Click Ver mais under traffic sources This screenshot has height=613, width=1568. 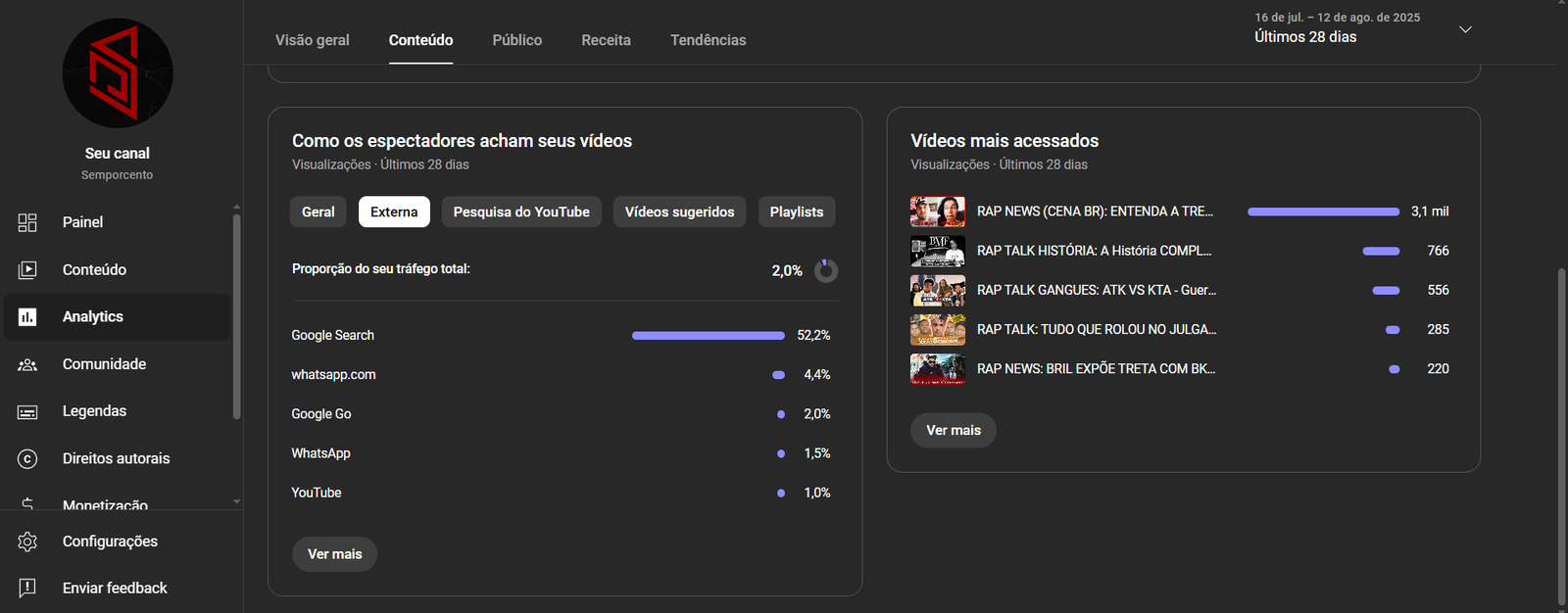(x=335, y=554)
